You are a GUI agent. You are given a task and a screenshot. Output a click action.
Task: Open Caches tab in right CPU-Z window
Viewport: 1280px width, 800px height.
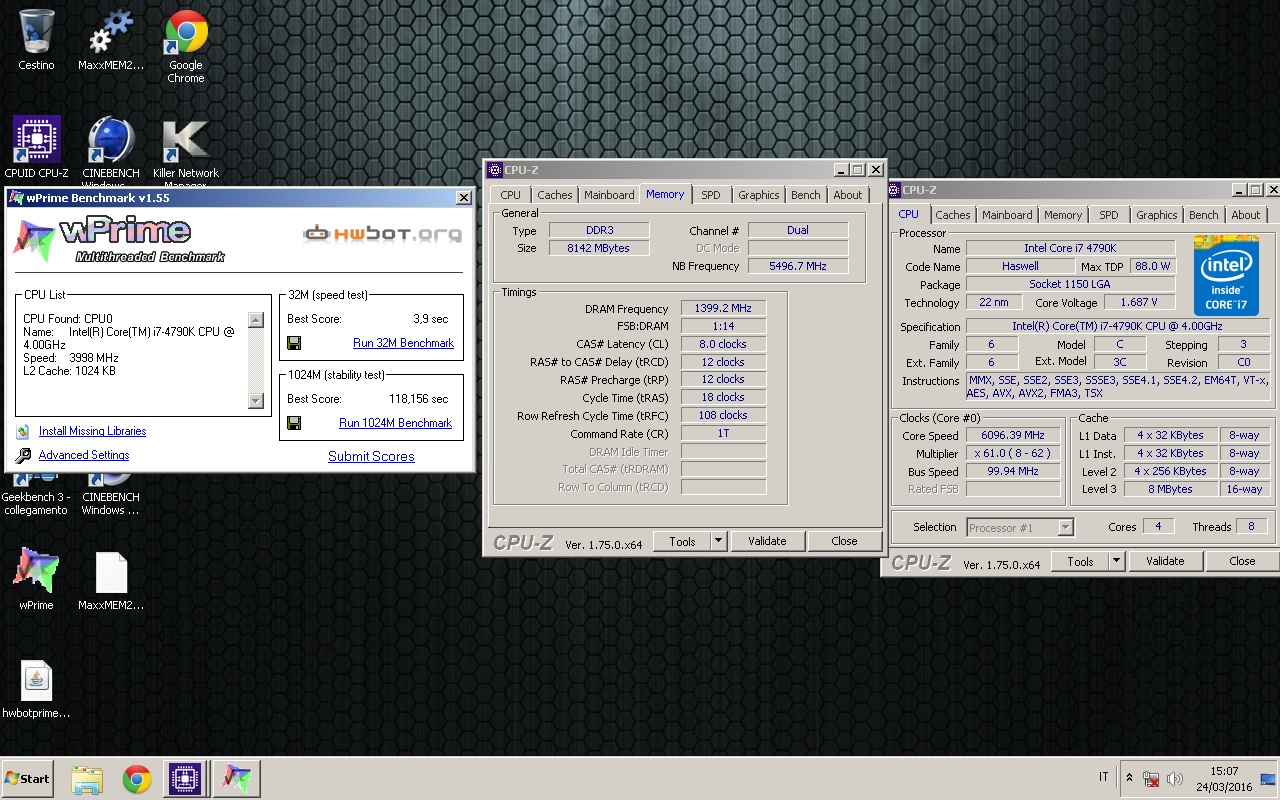(953, 215)
